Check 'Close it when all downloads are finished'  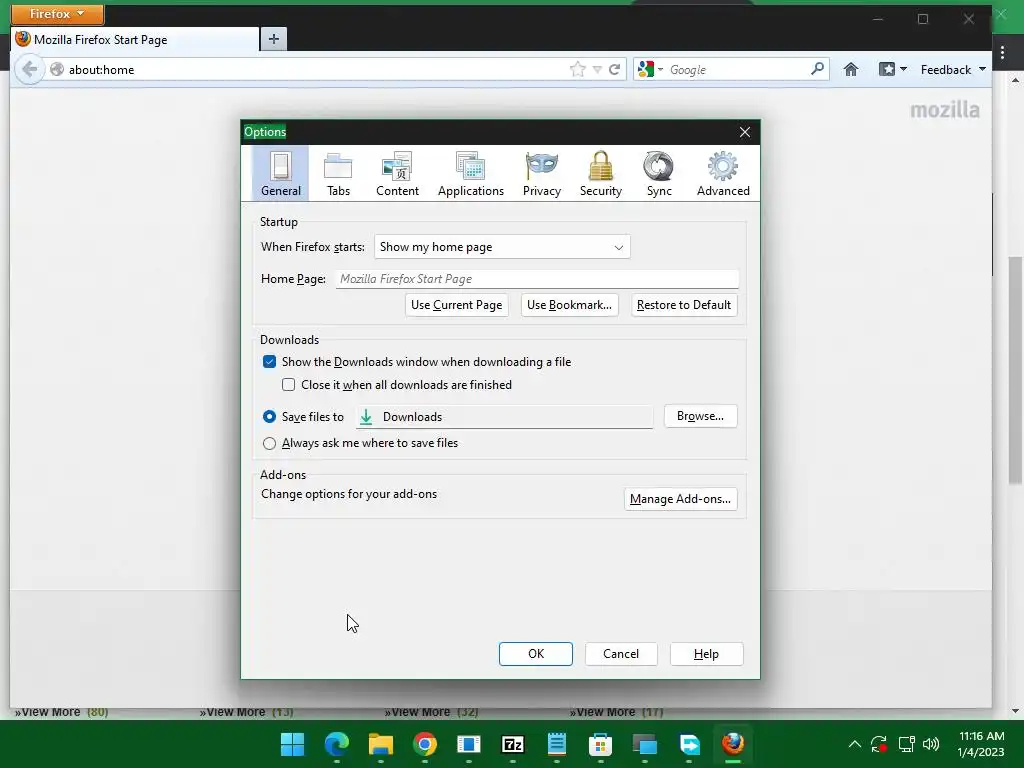pos(289,385)
